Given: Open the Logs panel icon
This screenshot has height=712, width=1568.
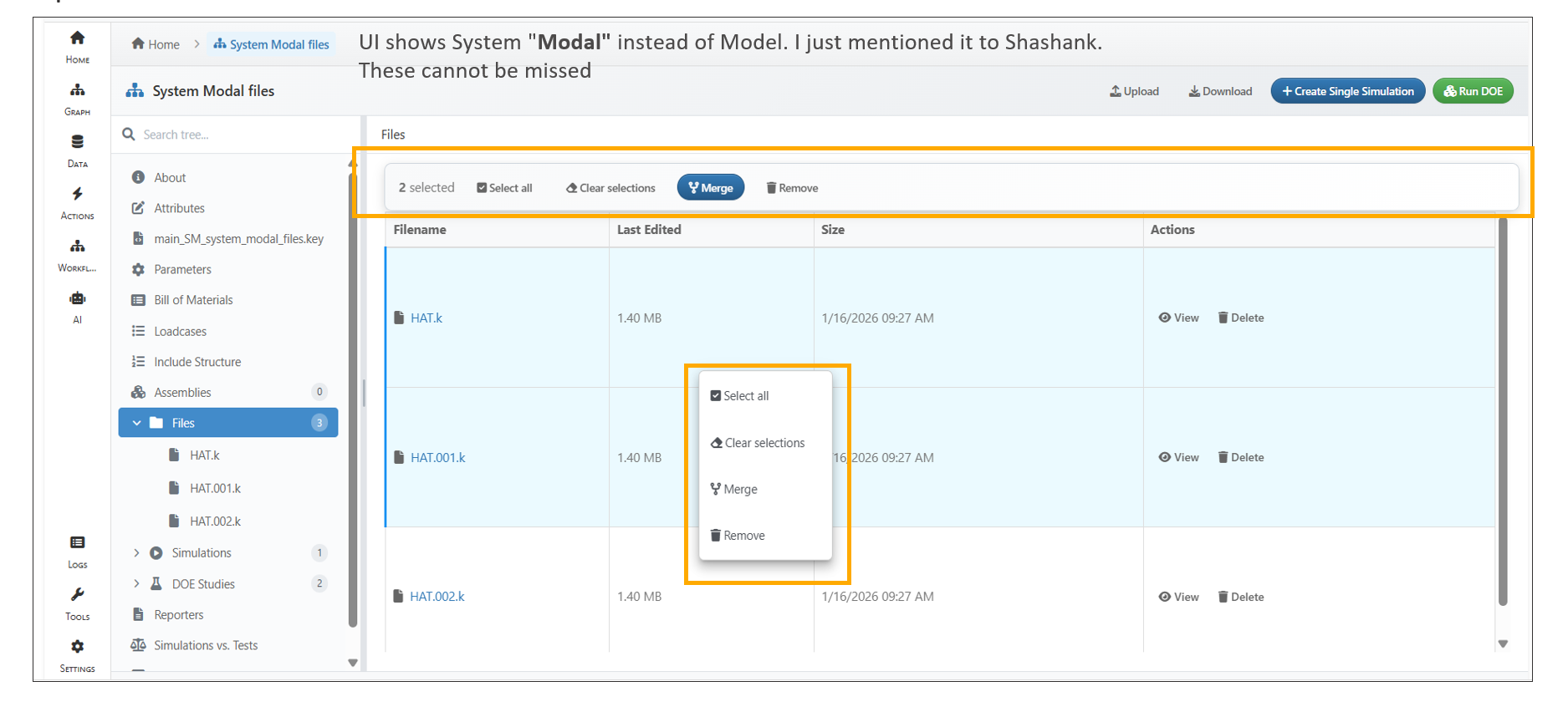Looking at the screenshot, I should pyautogui.click(x=77, y=551).
